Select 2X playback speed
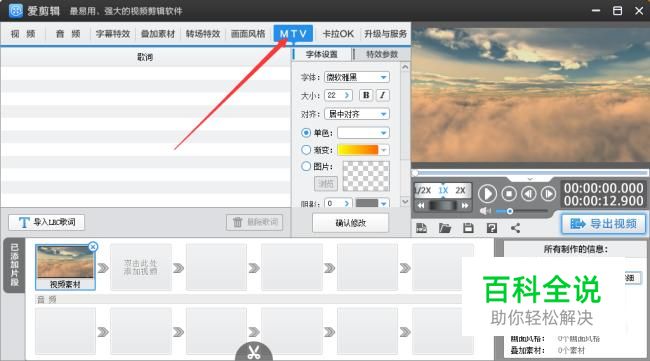The height and width of the screenshot is (361, 650). [460, 190]
